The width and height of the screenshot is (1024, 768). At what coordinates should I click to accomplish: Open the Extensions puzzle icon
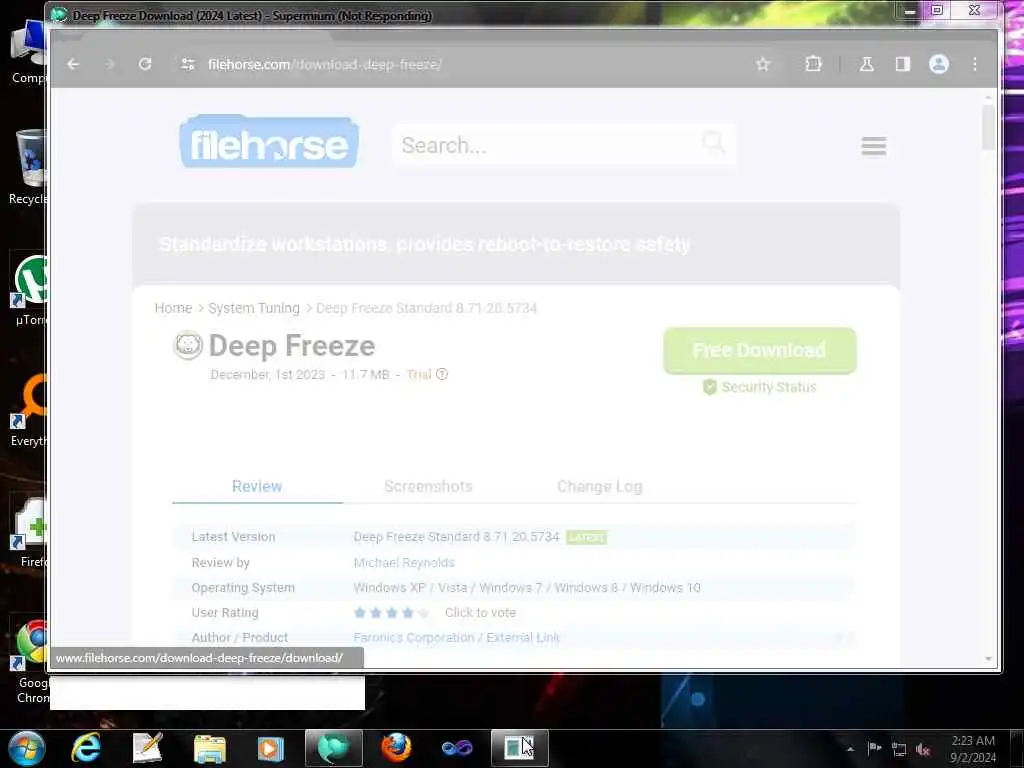813,64
